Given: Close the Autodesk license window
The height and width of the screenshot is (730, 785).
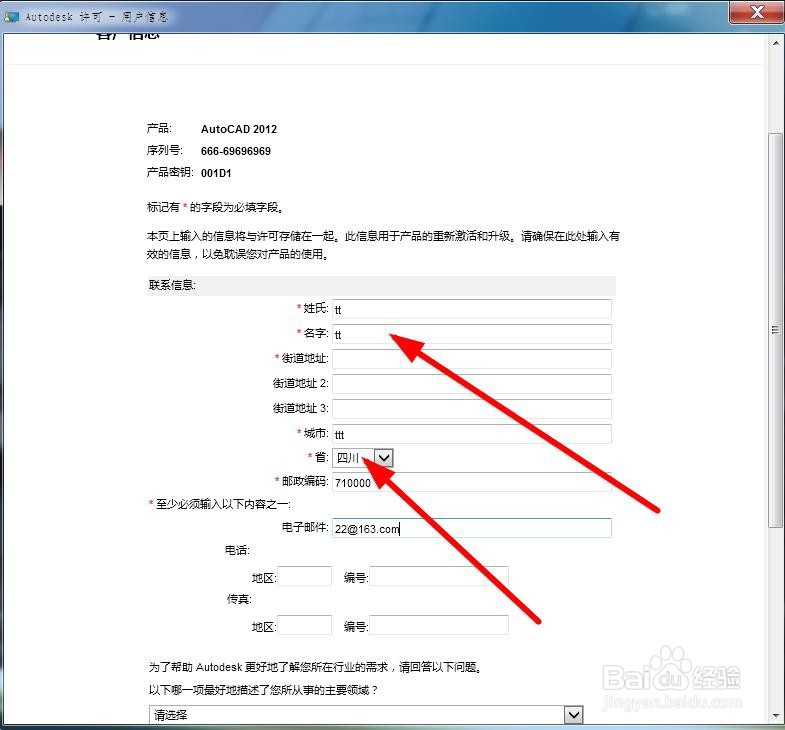Looking at the screenshot, I should point(757,12).
